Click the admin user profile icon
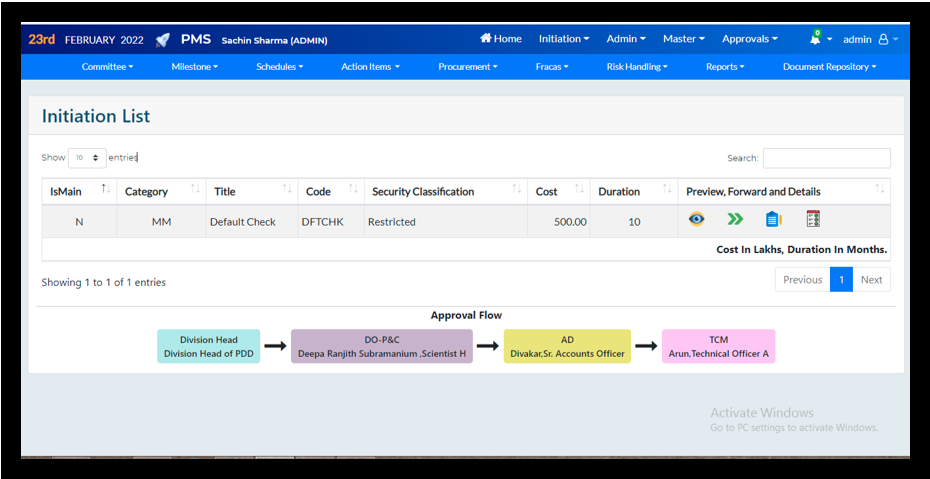 pos(883,39)
